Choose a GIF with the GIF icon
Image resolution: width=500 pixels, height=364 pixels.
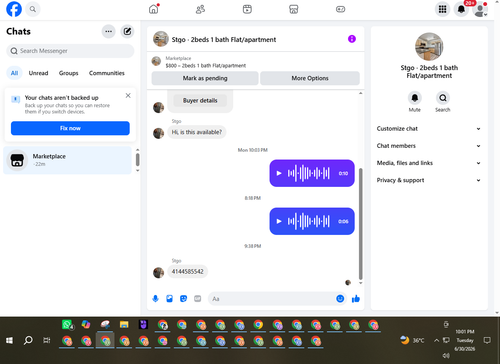pos(198,299)
